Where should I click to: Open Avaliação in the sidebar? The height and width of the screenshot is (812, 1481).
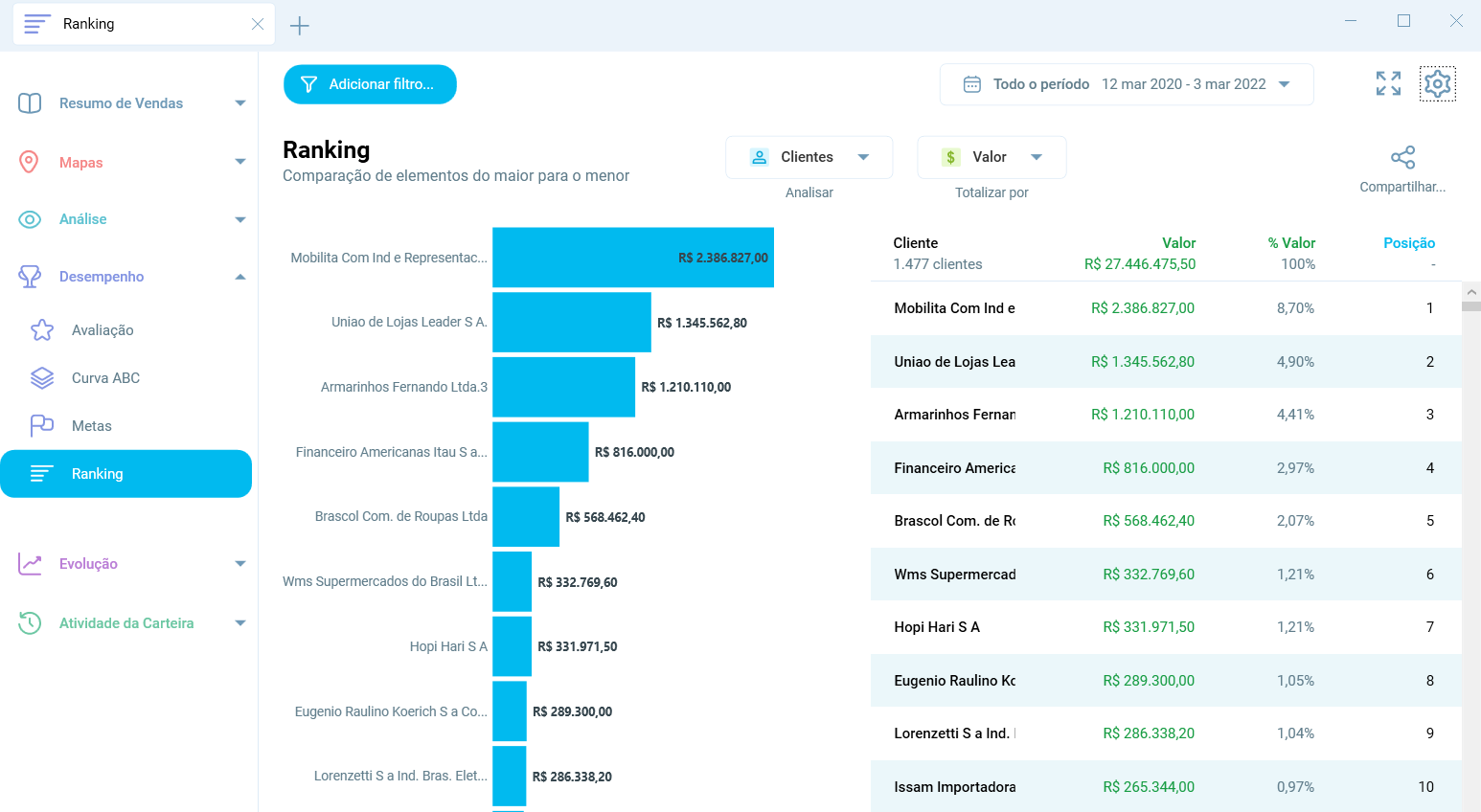(103, 330)
